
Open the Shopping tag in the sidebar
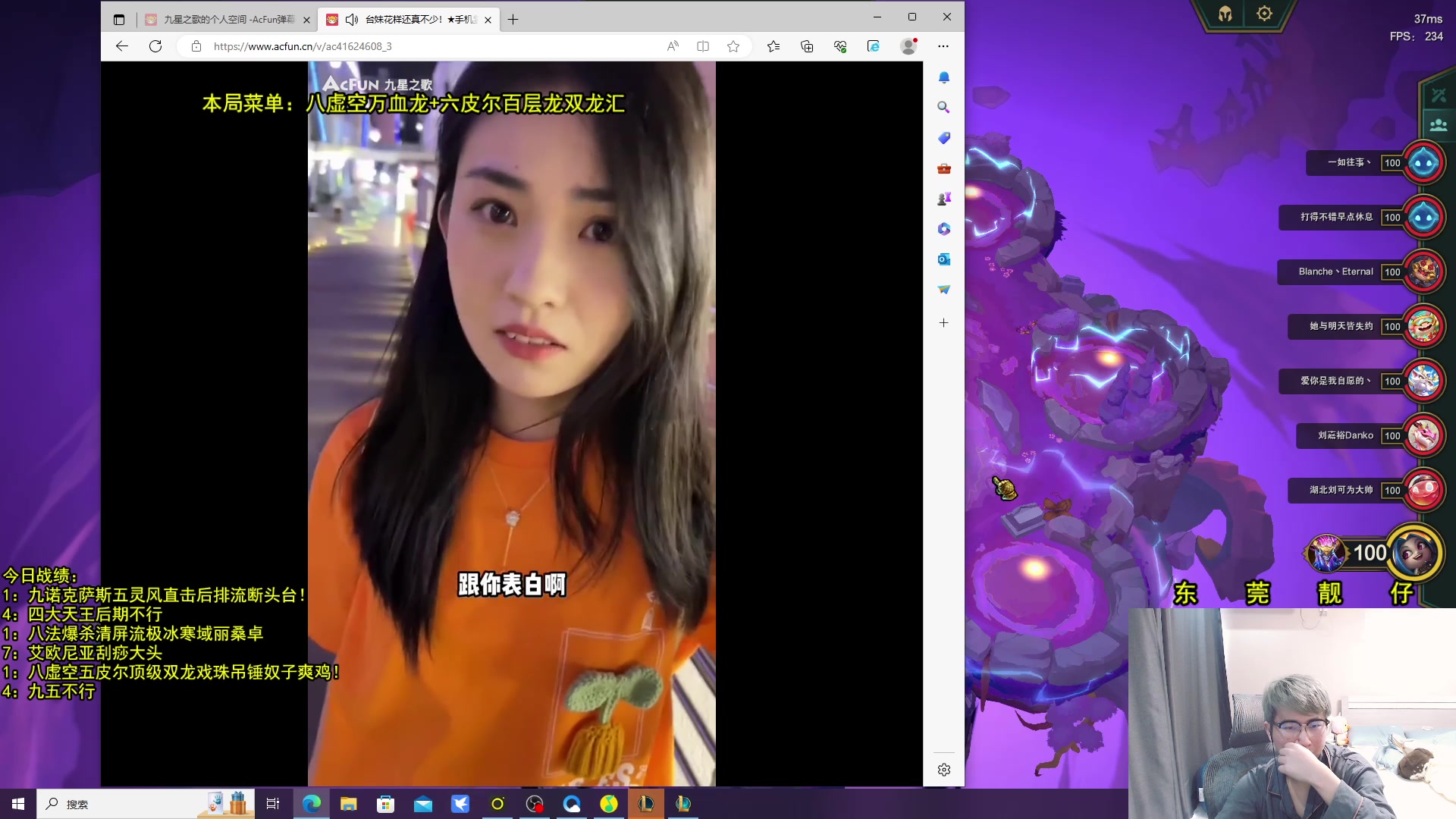[943, 138]
